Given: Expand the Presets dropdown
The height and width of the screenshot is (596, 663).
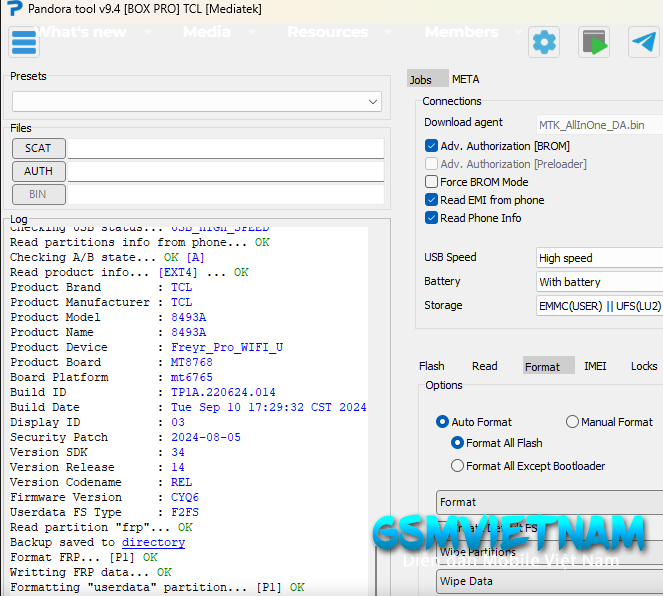Looking at the screenshot, I should pos(373,102).
